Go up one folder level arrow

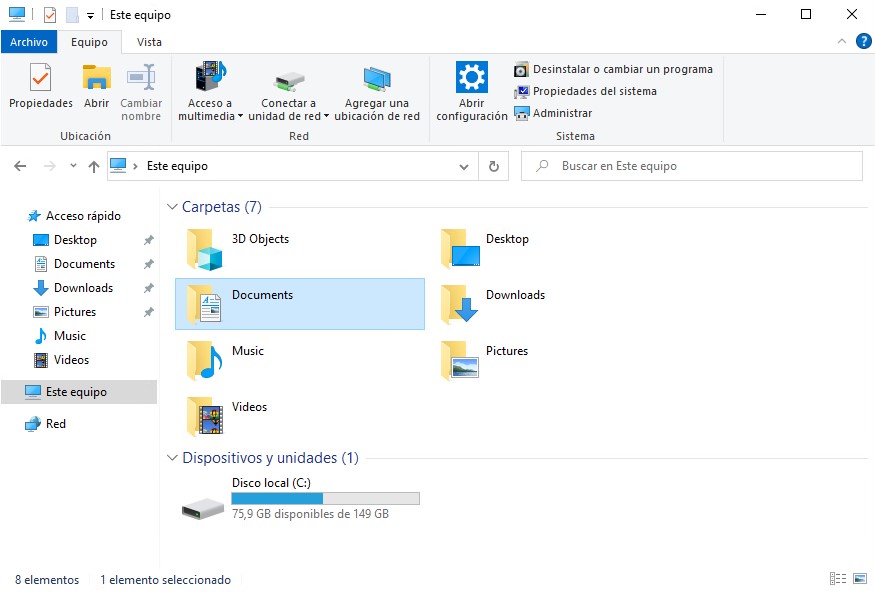(x=94, y=166)
